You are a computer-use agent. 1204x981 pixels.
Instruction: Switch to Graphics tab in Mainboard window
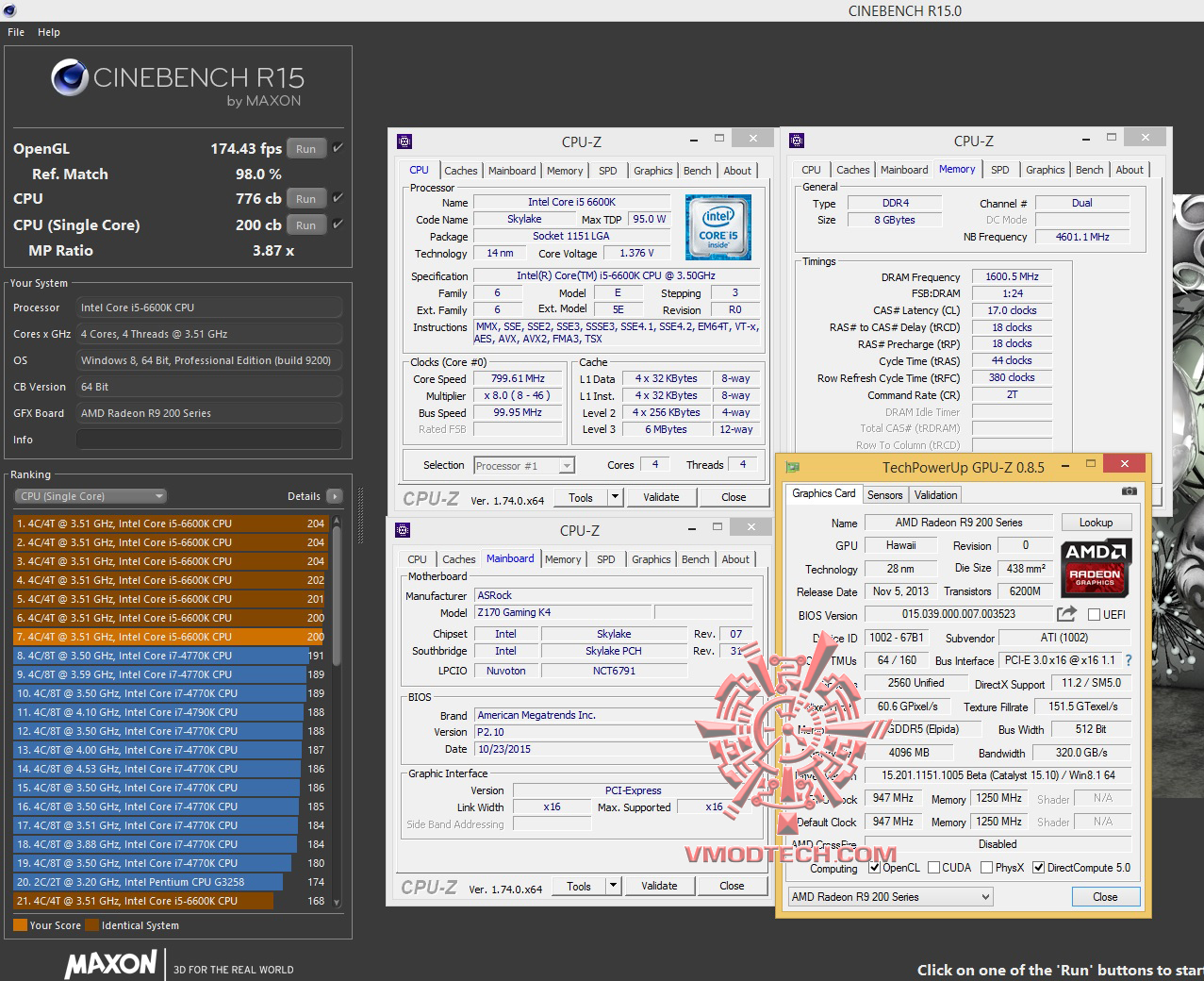(x=651, y=559)
